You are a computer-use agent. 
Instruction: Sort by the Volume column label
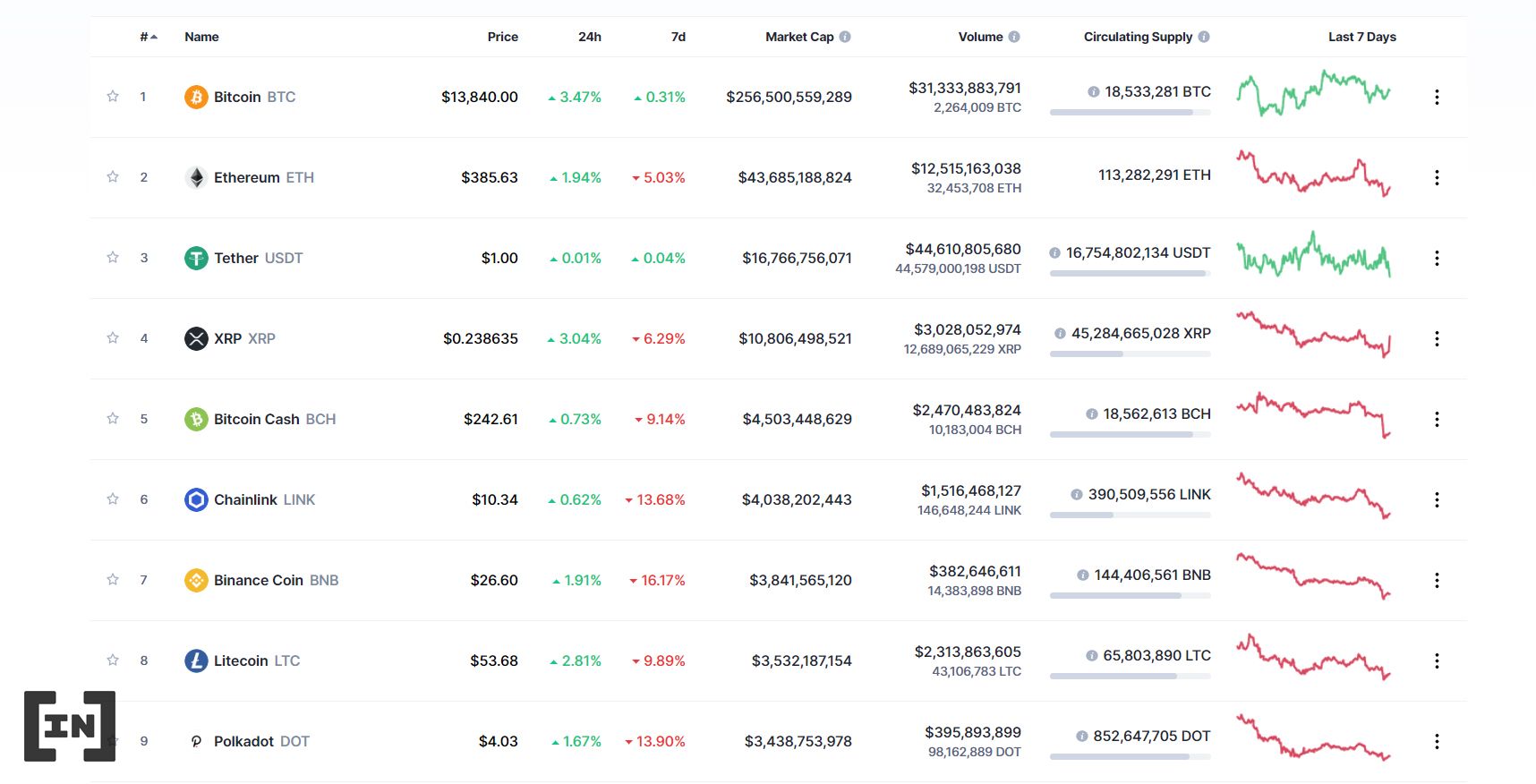[x=980, y=37]
